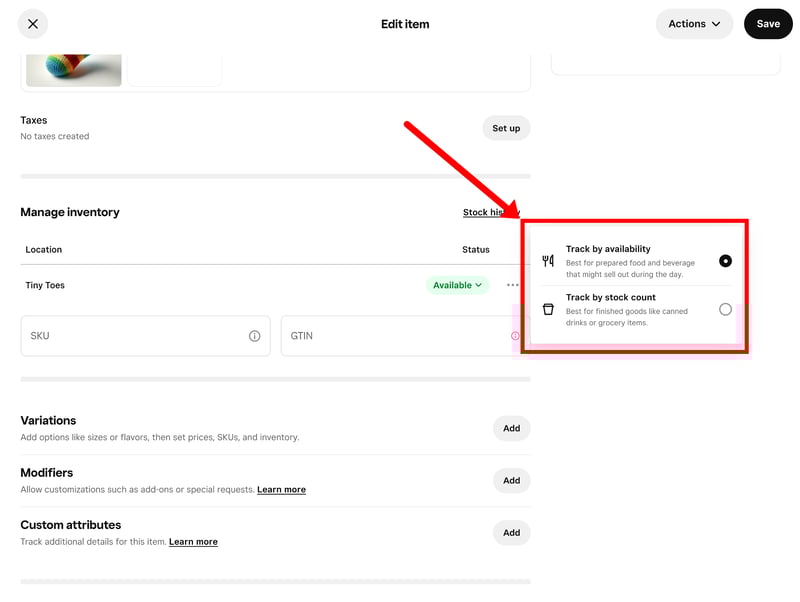800x602 pixels.
Task: Click the Save button
Action: point(767,24)
